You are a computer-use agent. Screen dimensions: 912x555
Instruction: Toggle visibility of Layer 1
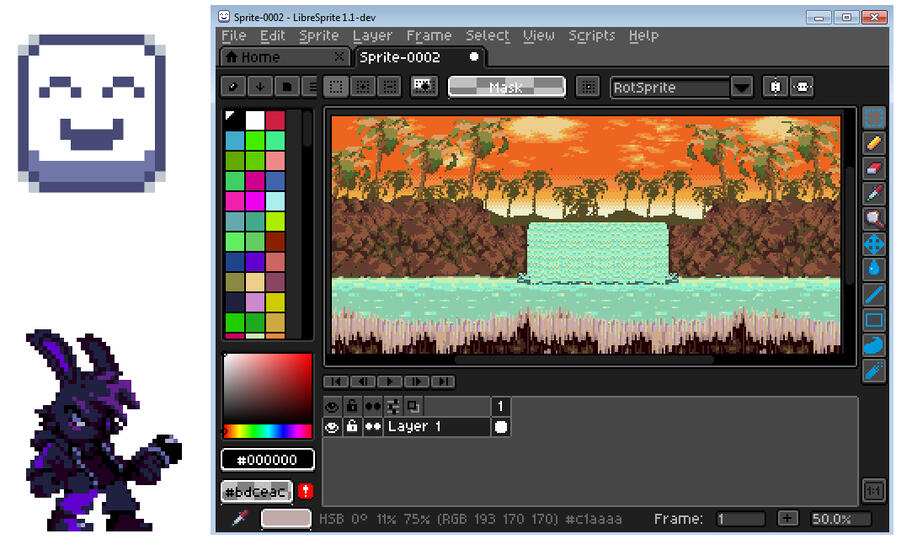pos(332,427)
